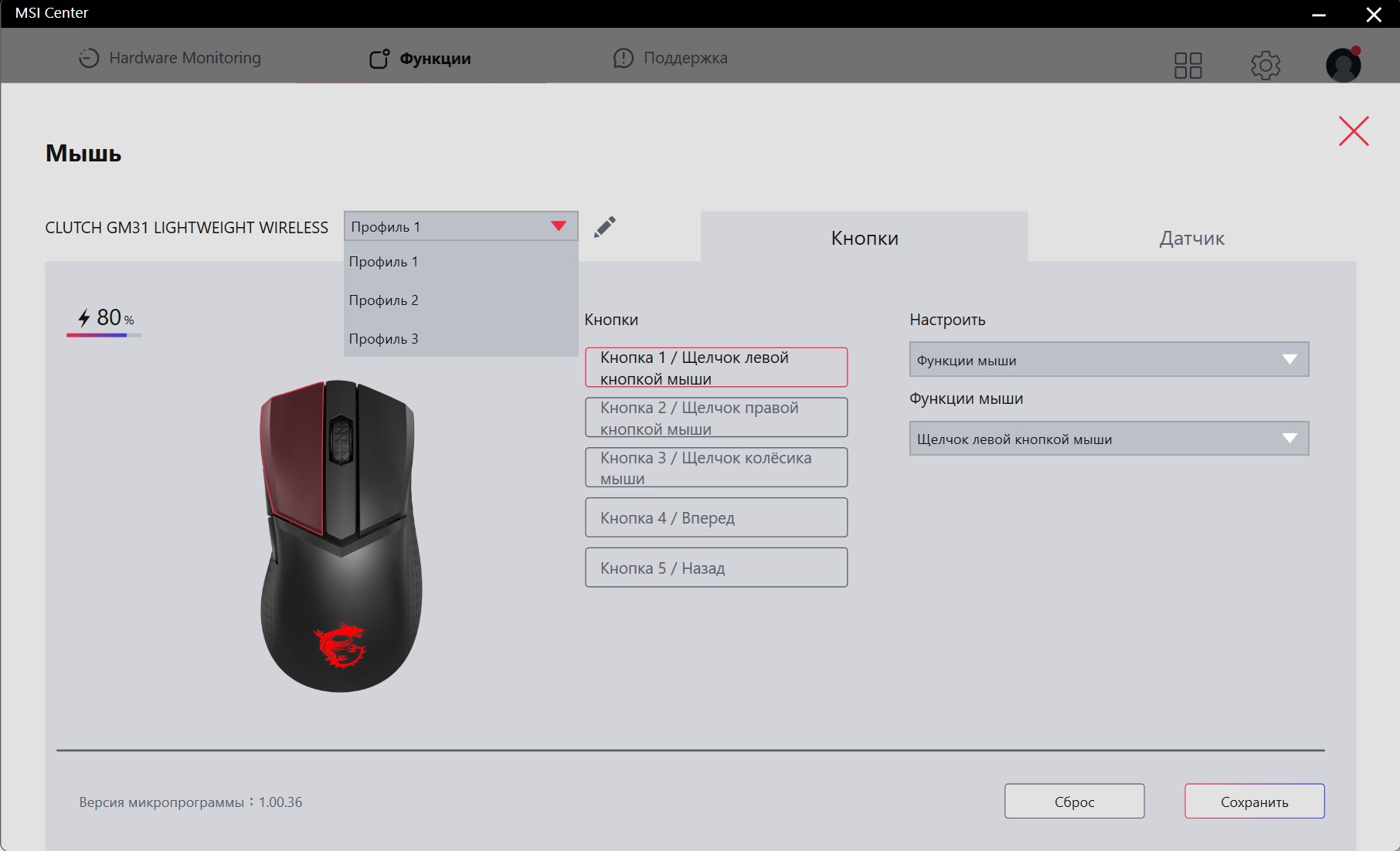Collapse the Профиль 1 dropdown arrow
Screen dimensions: 1400x851
tap(559, 226)
